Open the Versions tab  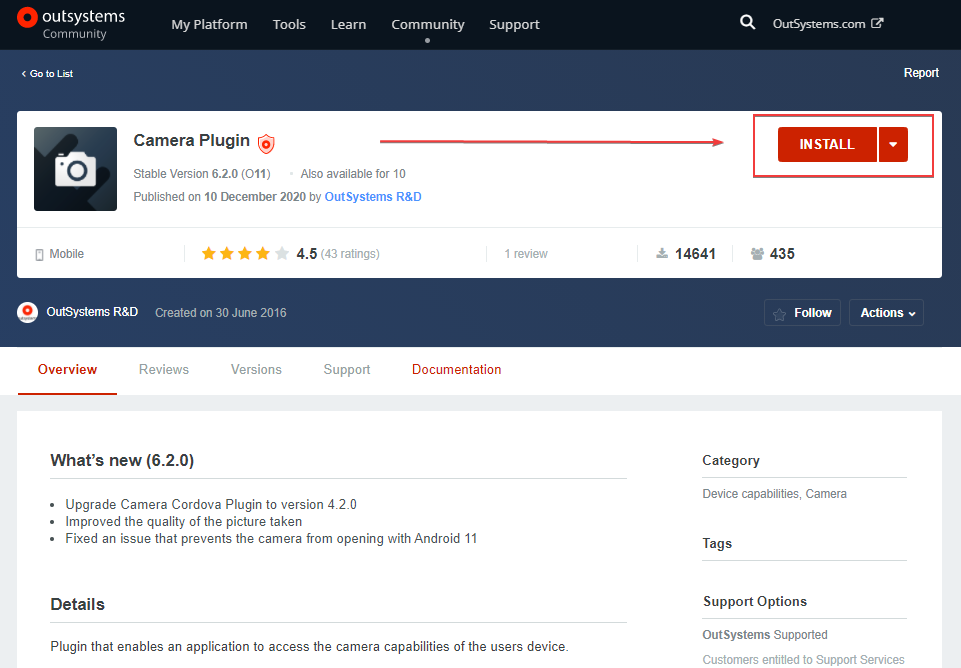(255, 369)
